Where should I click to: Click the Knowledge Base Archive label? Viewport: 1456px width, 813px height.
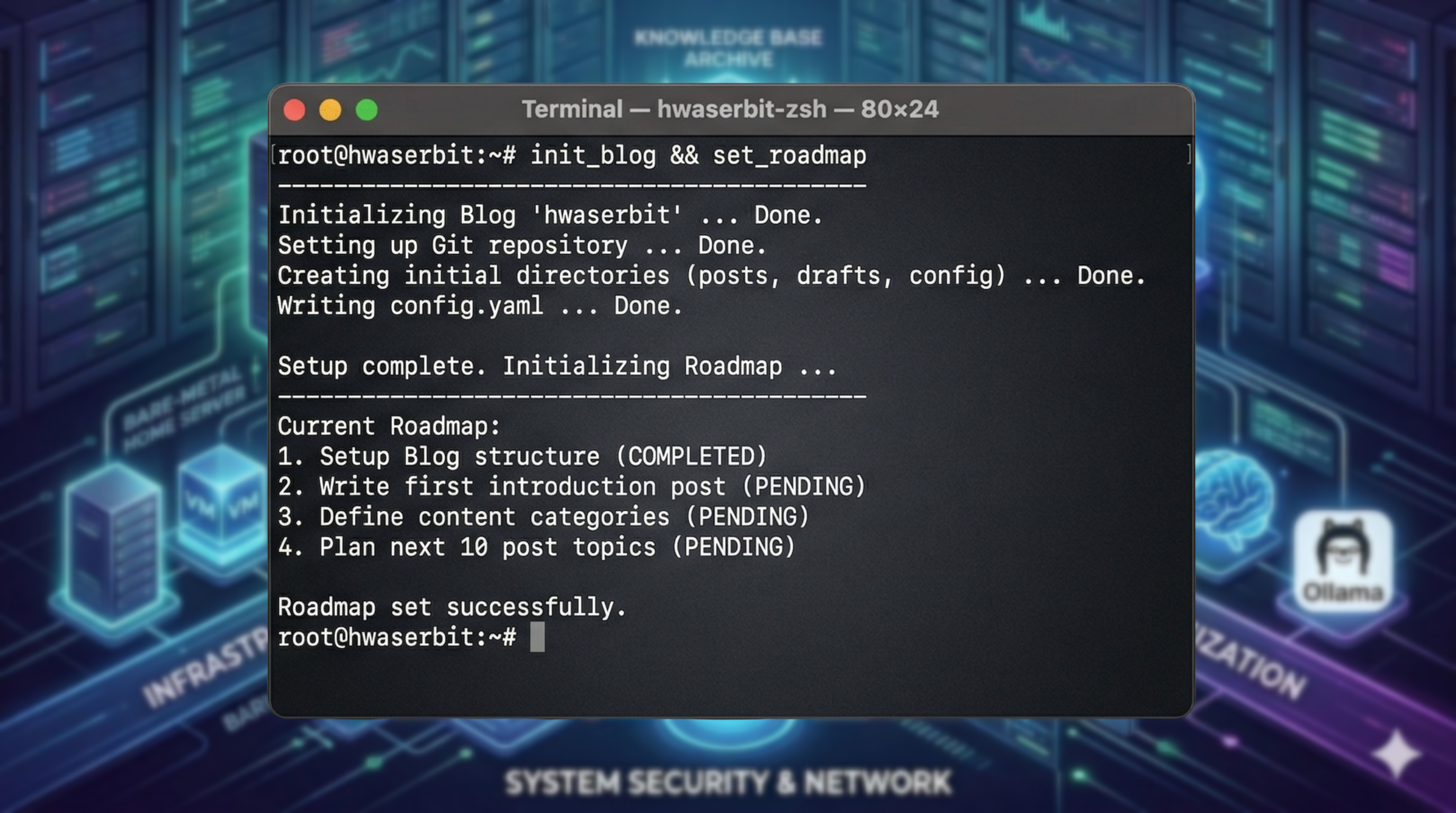[x=728, y=48]
